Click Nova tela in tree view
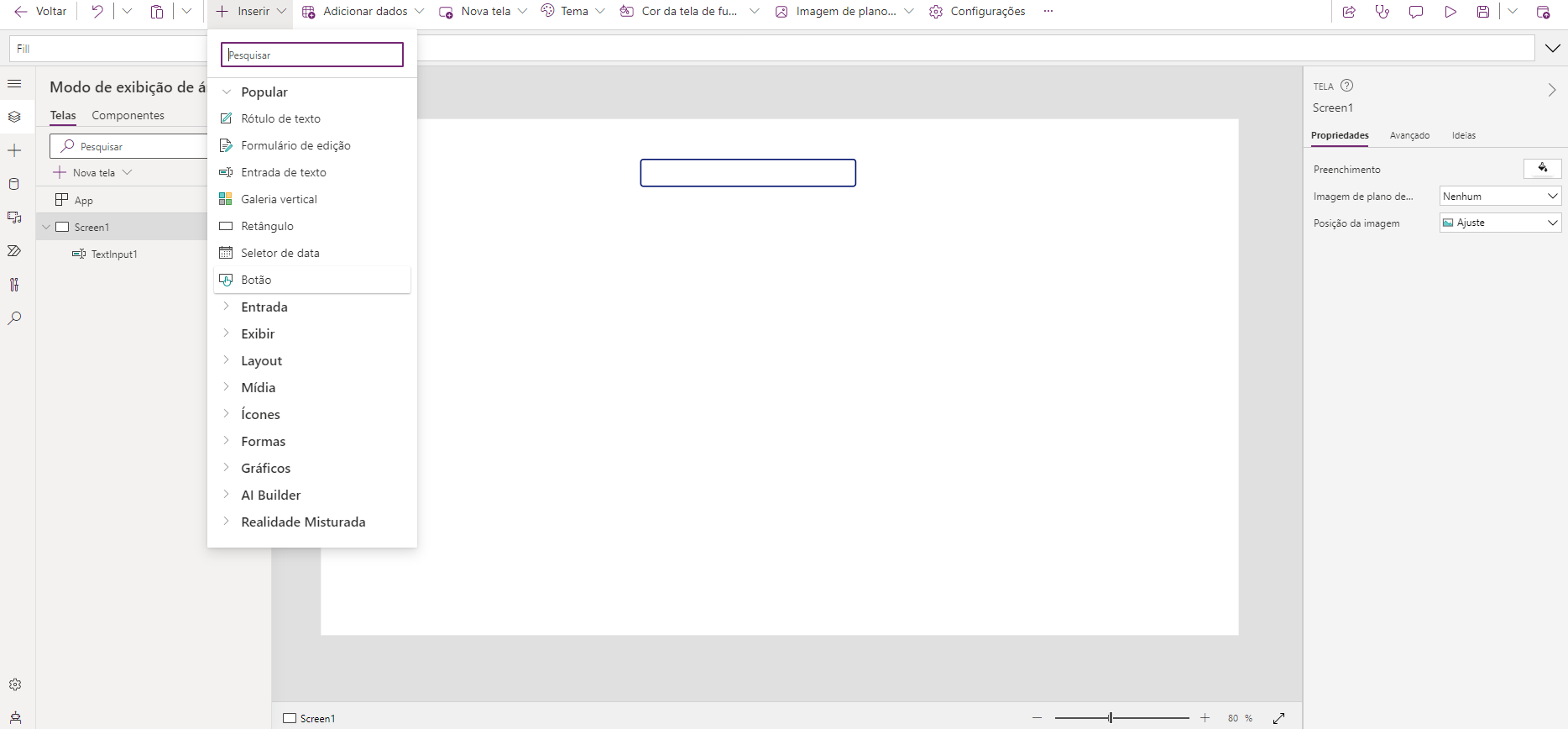Screen dimensions: 1568x729 [x=92, y=172]
